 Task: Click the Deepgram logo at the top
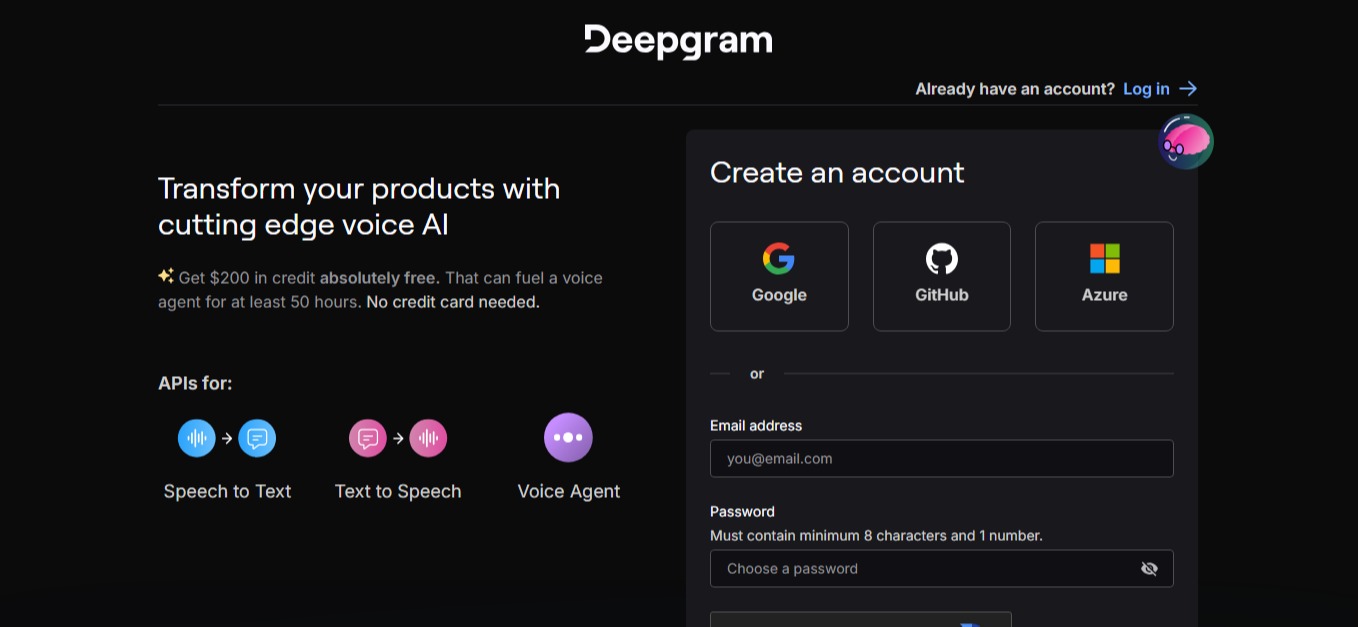tap(678, 41)
